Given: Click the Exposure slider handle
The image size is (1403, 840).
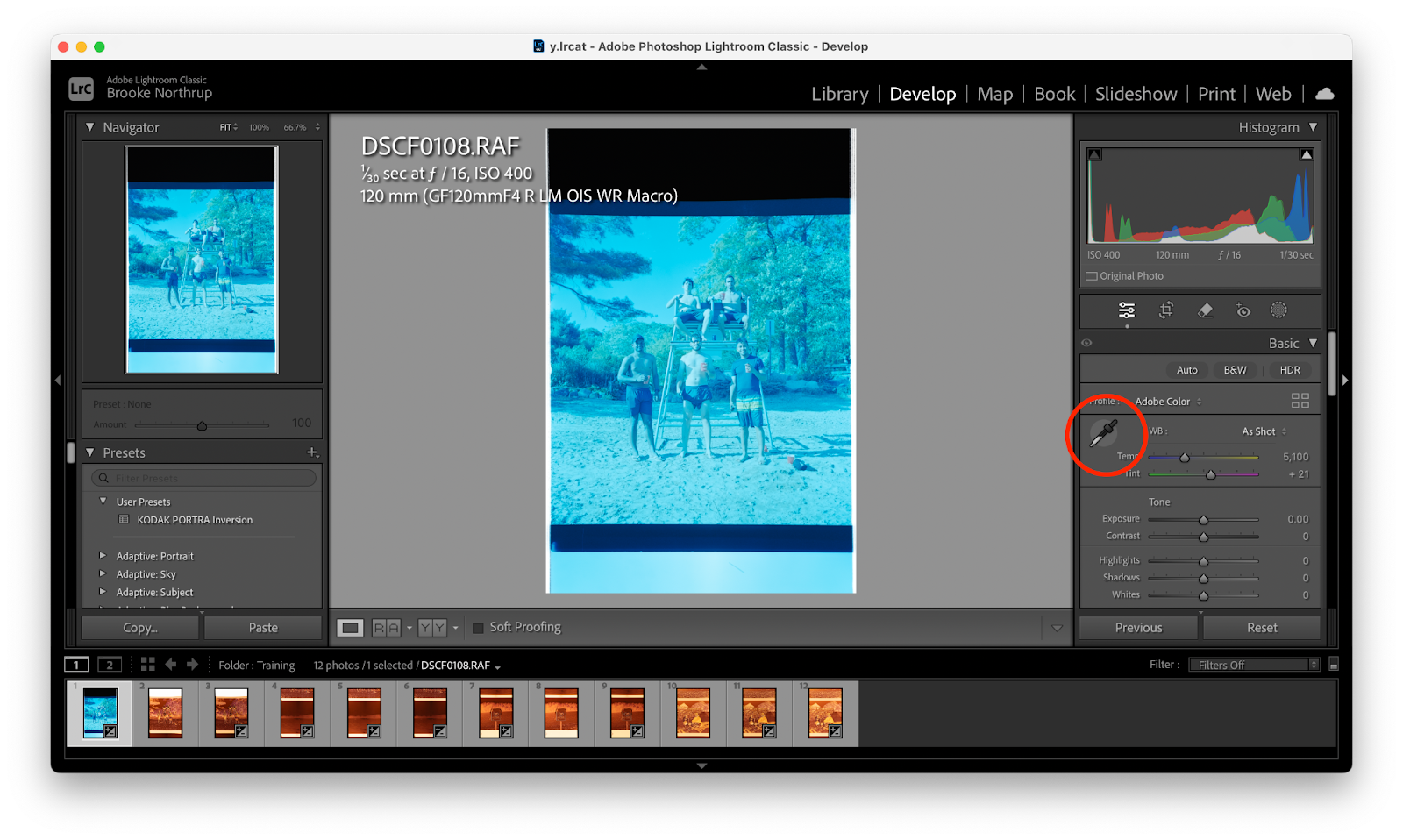Looking at the screenshot, I should (x=1204, y=520).
